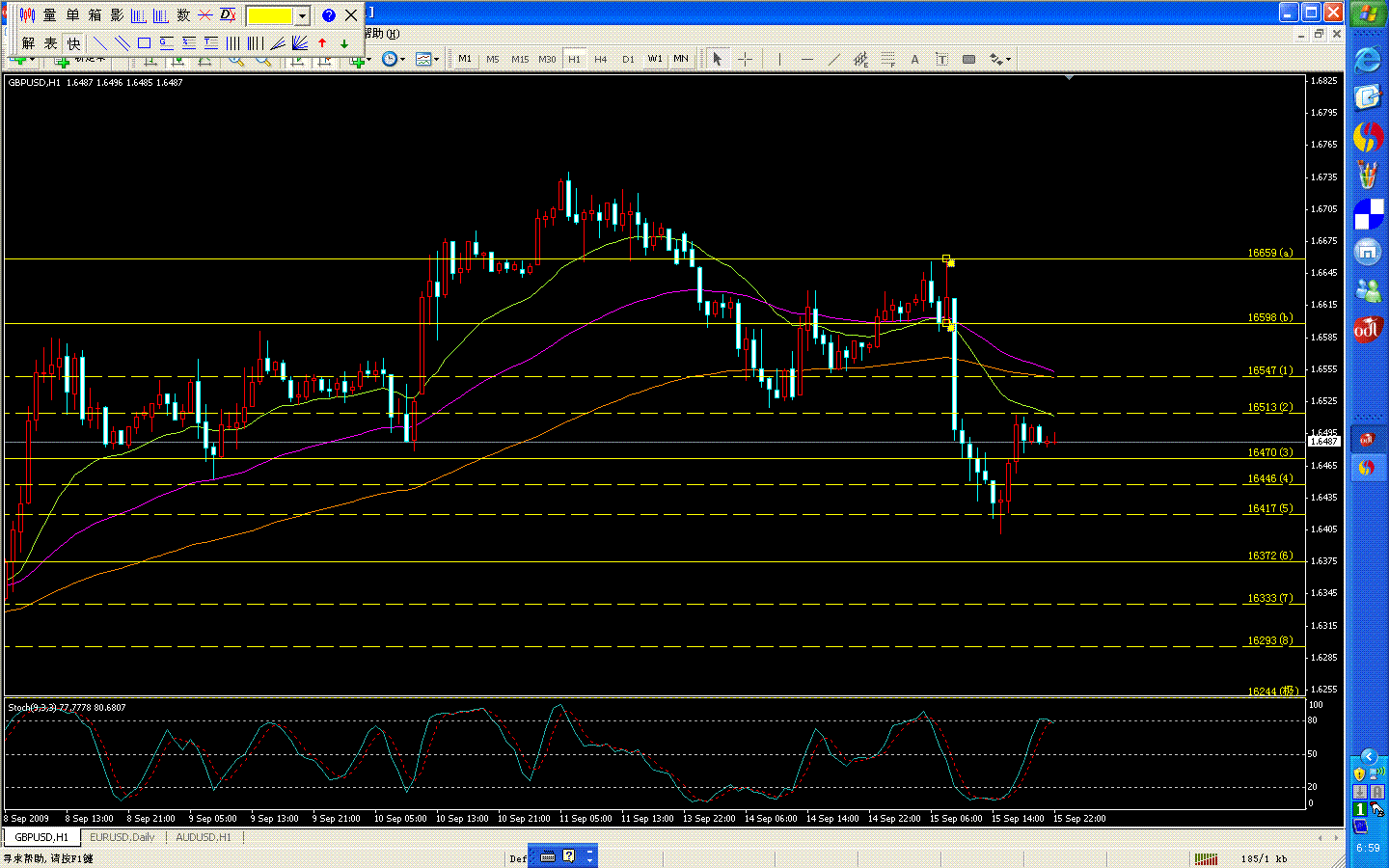This screenshot has width=1389, height=868.
Task: Click the connection status 185/1 kb
Action: click(x=1264, y=858)
